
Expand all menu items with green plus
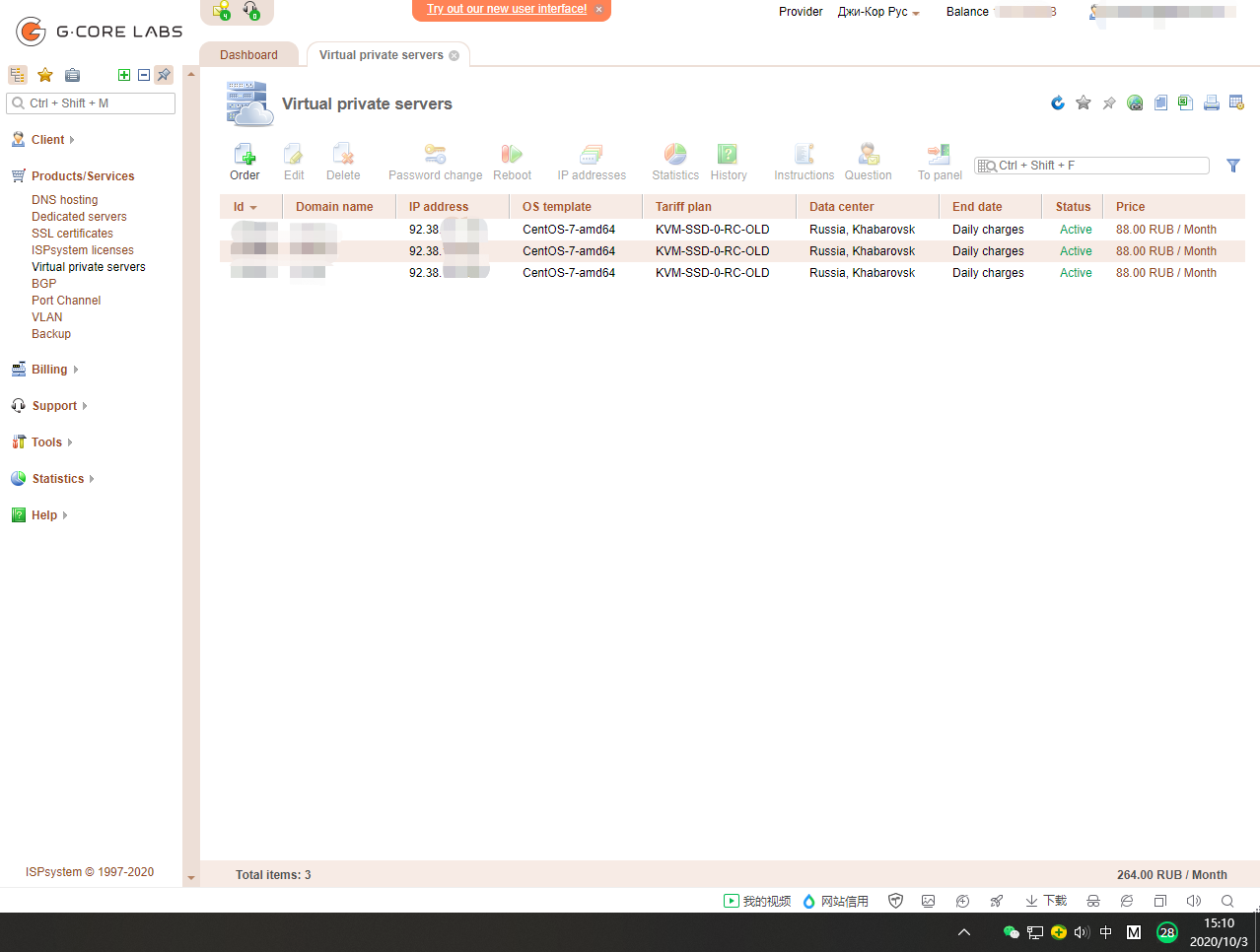click(124, 75)
